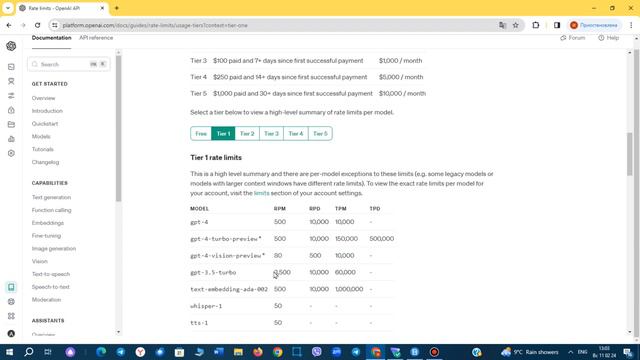The image size is (640, 360).
Task: Open the account avatar in left rail
Action: (11, 333)
